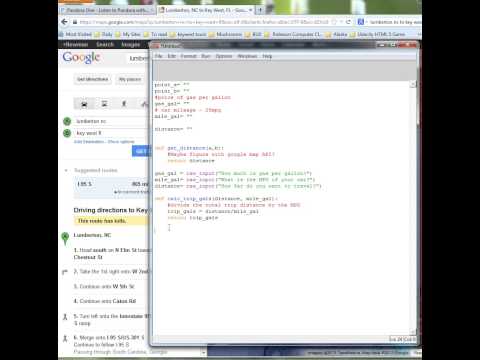Click the reload icon in the address bar

pos(348,22)
